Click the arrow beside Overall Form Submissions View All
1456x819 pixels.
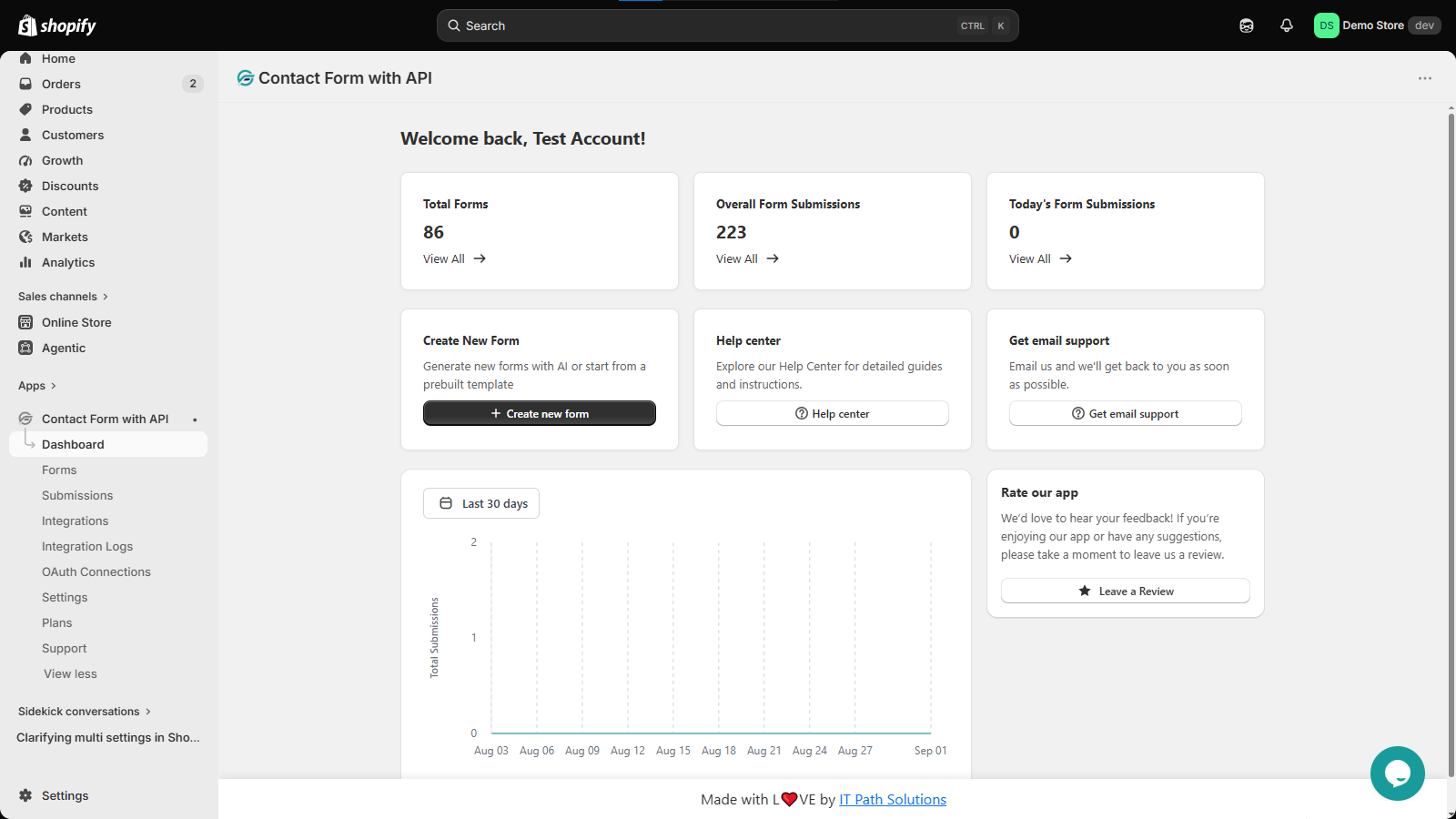(773, 259)
